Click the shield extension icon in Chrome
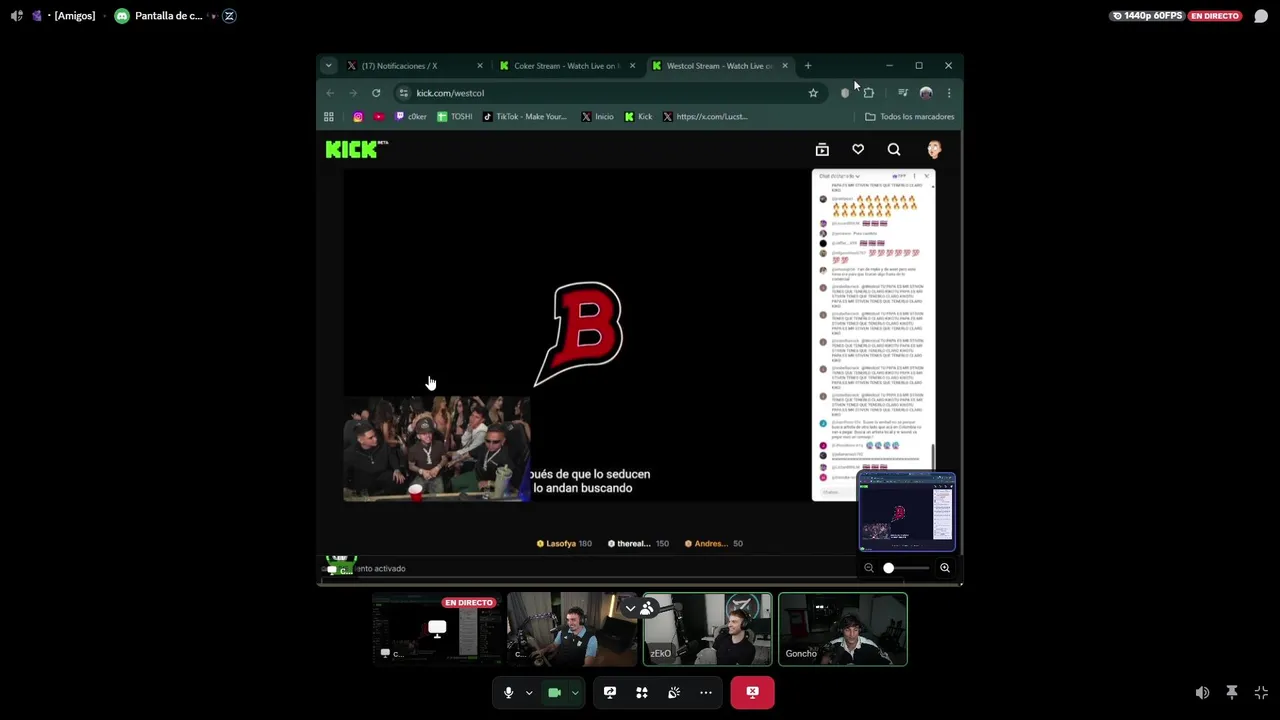 pos(845,93)
